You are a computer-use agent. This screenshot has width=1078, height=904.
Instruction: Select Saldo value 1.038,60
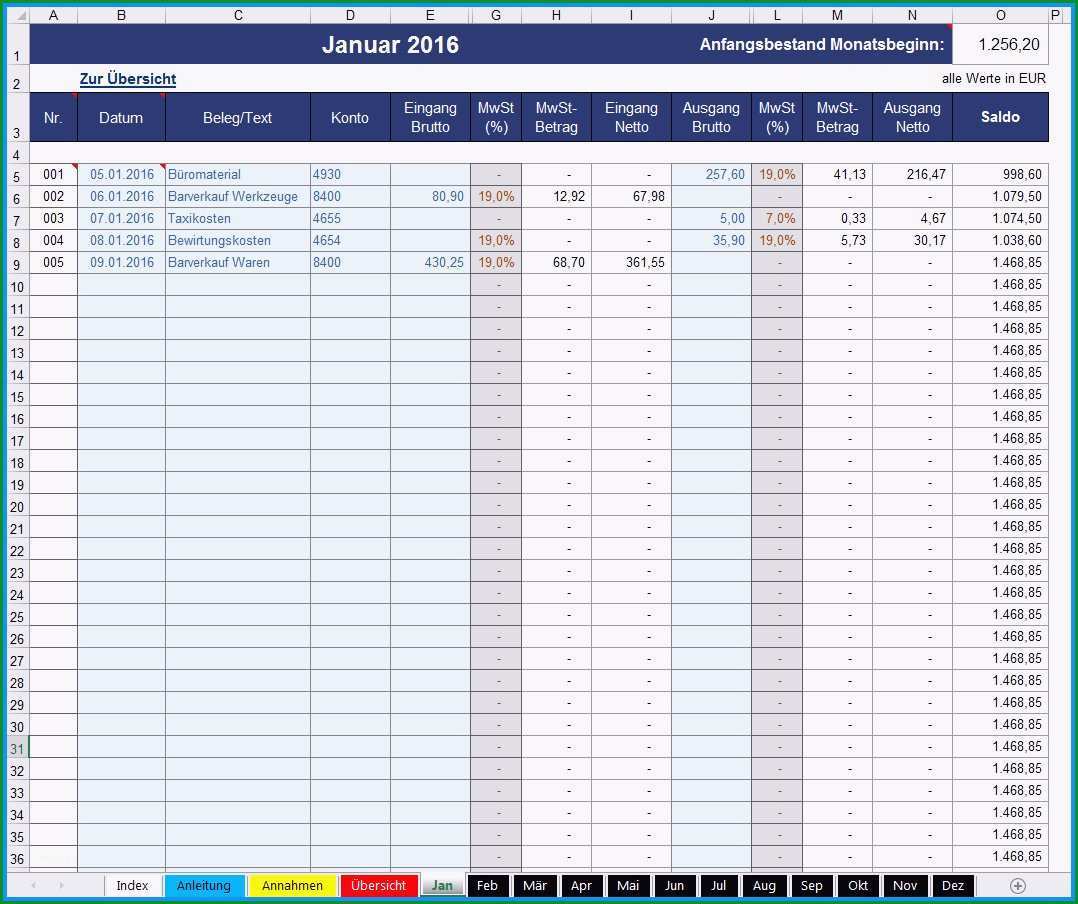[1000, 241]
